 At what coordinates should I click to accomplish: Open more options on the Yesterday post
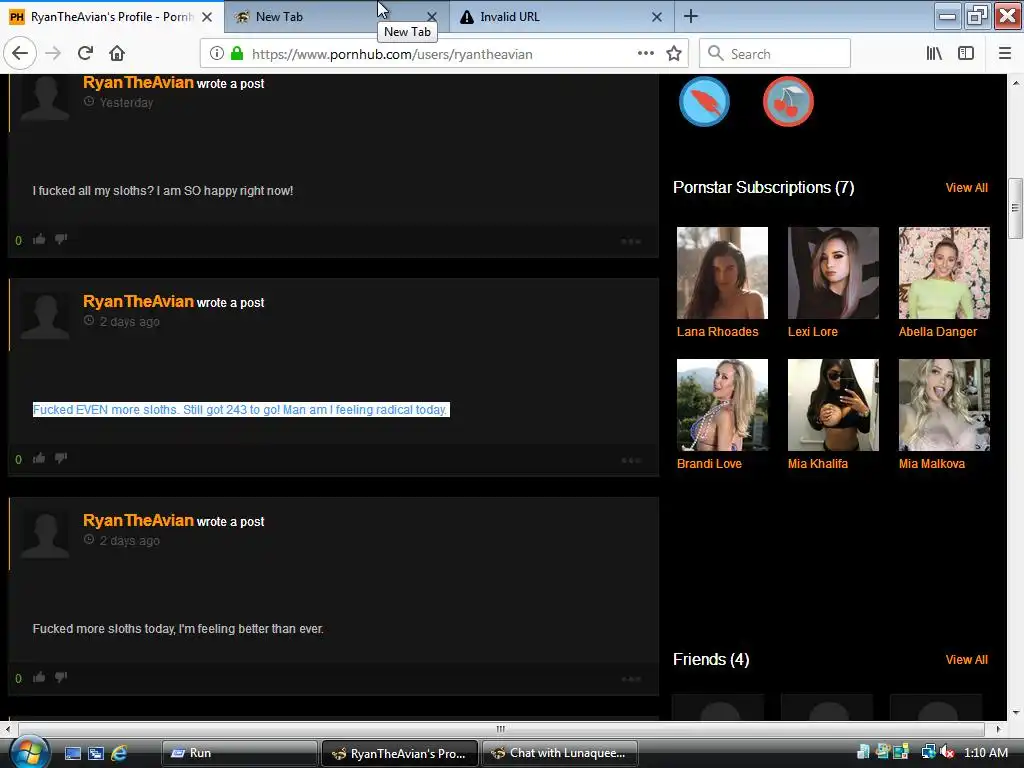pyautogui.click(x=631, y=242)
